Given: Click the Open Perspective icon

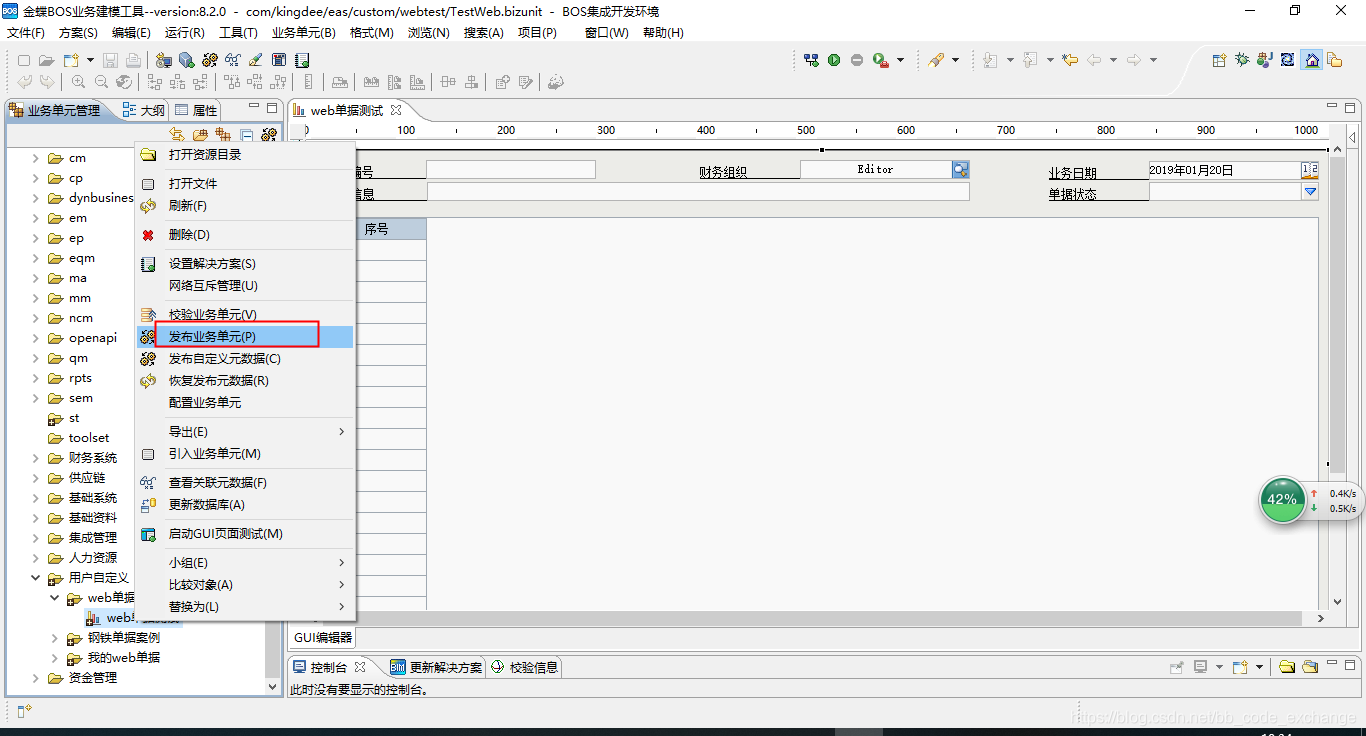Looking at the screenshot, I should [1219, 60].
